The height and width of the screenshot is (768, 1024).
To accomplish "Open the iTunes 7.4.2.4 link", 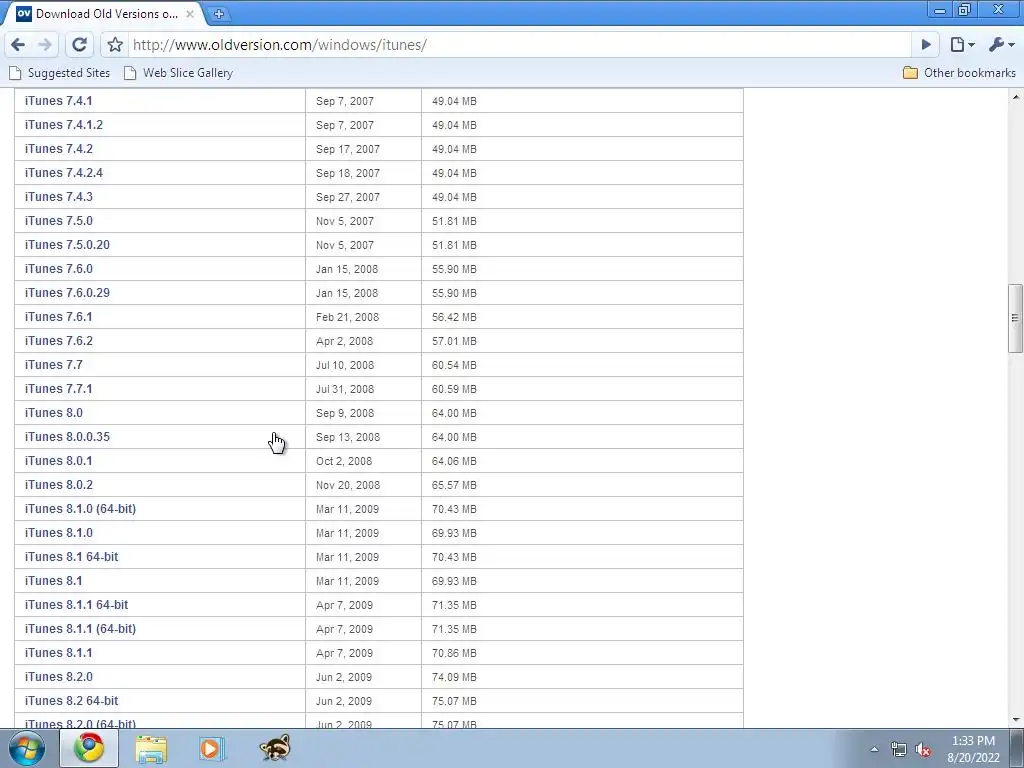I will click(x=63, y=173).
